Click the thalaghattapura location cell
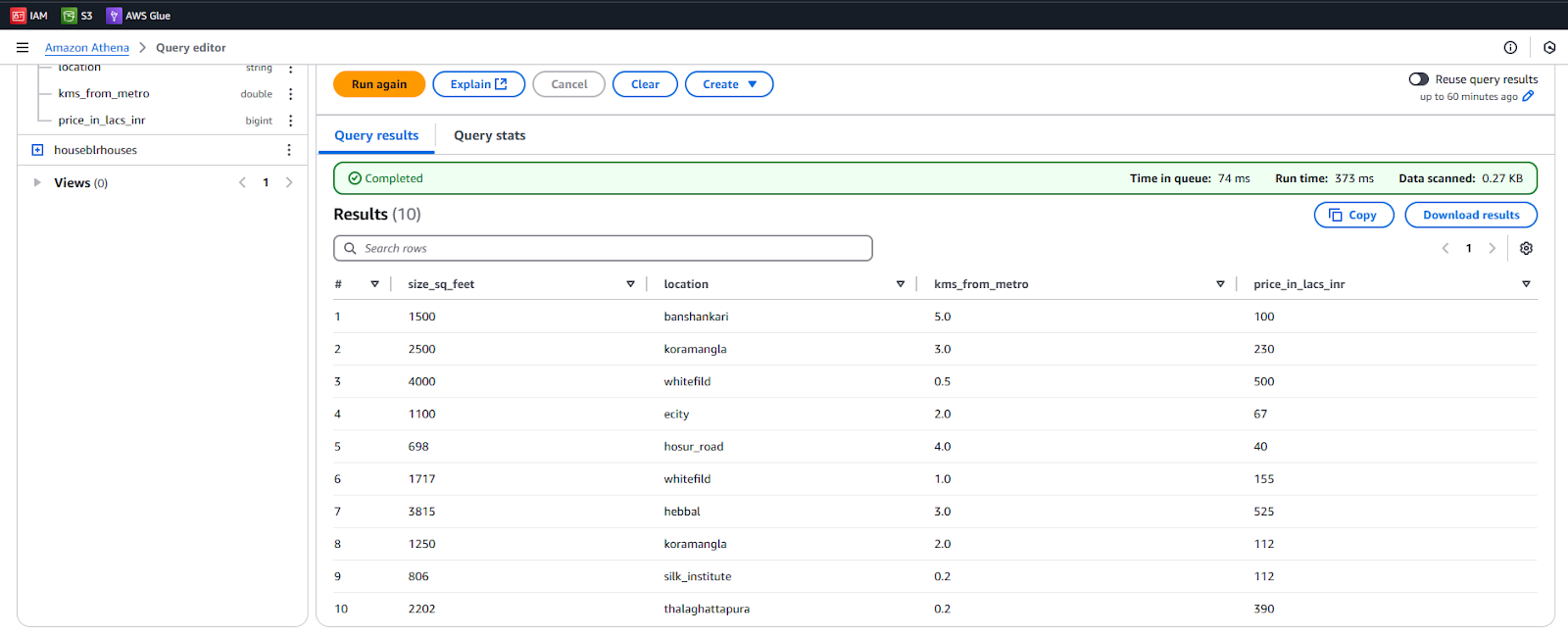Image resolution: width=1568 pixels, height=637 pixels. coord(707,609)
